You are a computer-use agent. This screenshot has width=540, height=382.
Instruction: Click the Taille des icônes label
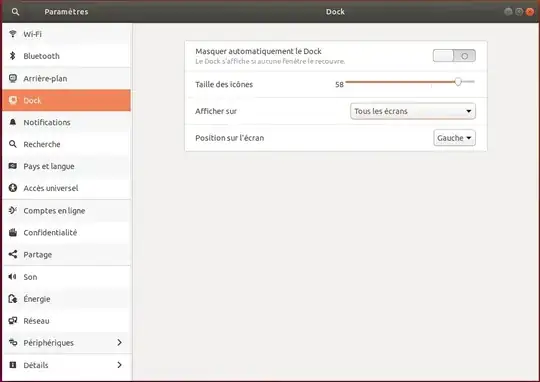click(x=224, y=84)
